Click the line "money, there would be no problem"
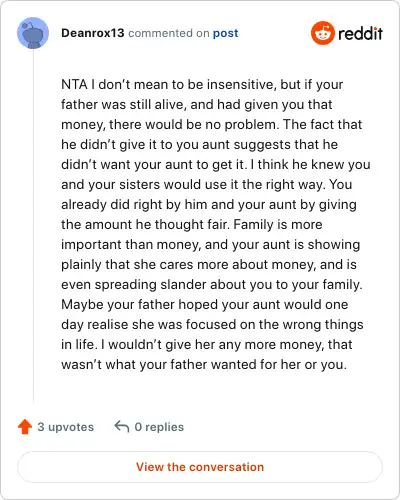 tap(170, 124)
